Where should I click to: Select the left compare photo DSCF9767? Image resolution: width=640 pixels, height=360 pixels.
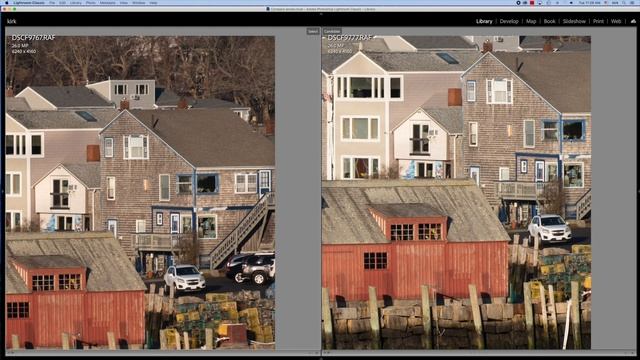140,192
